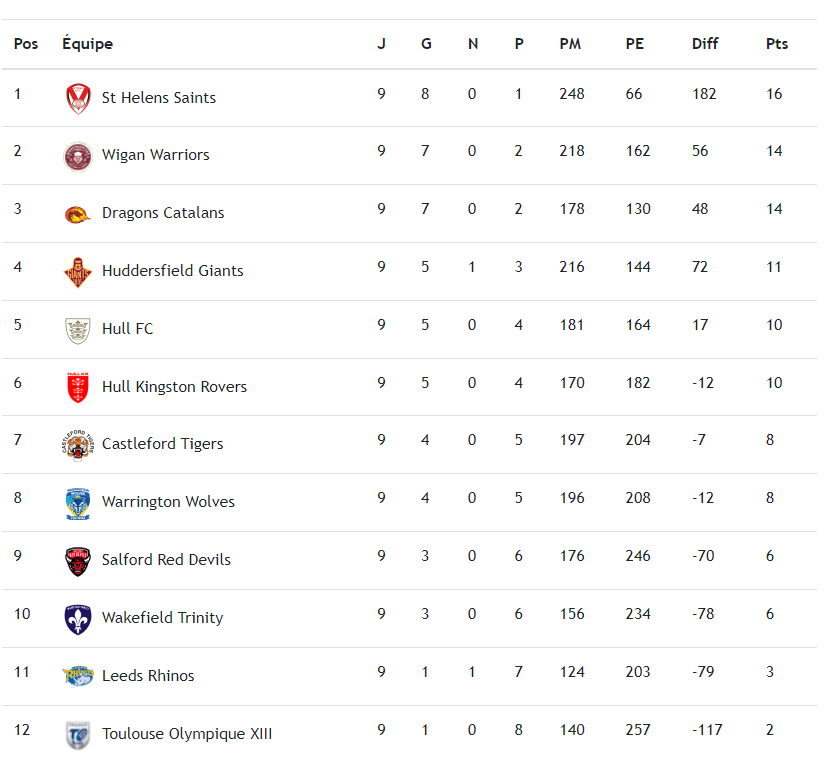829x764 pixels.
Task: Select the Leeds Rhinos team name
Action: pos(148,676)
